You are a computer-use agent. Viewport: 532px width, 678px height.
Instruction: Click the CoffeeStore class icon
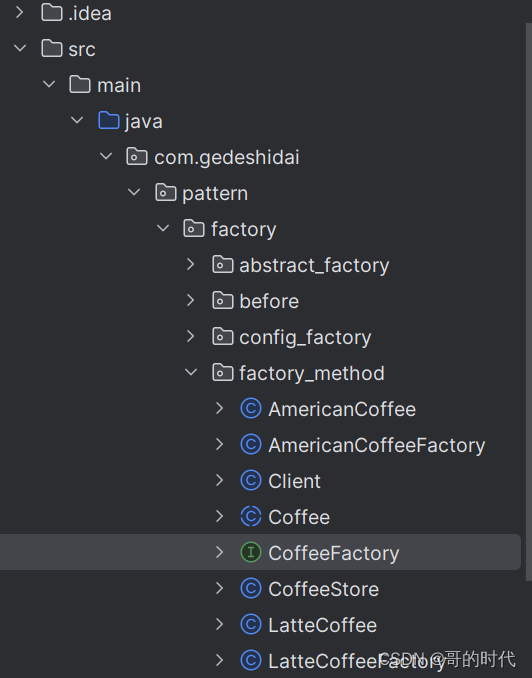251,589
